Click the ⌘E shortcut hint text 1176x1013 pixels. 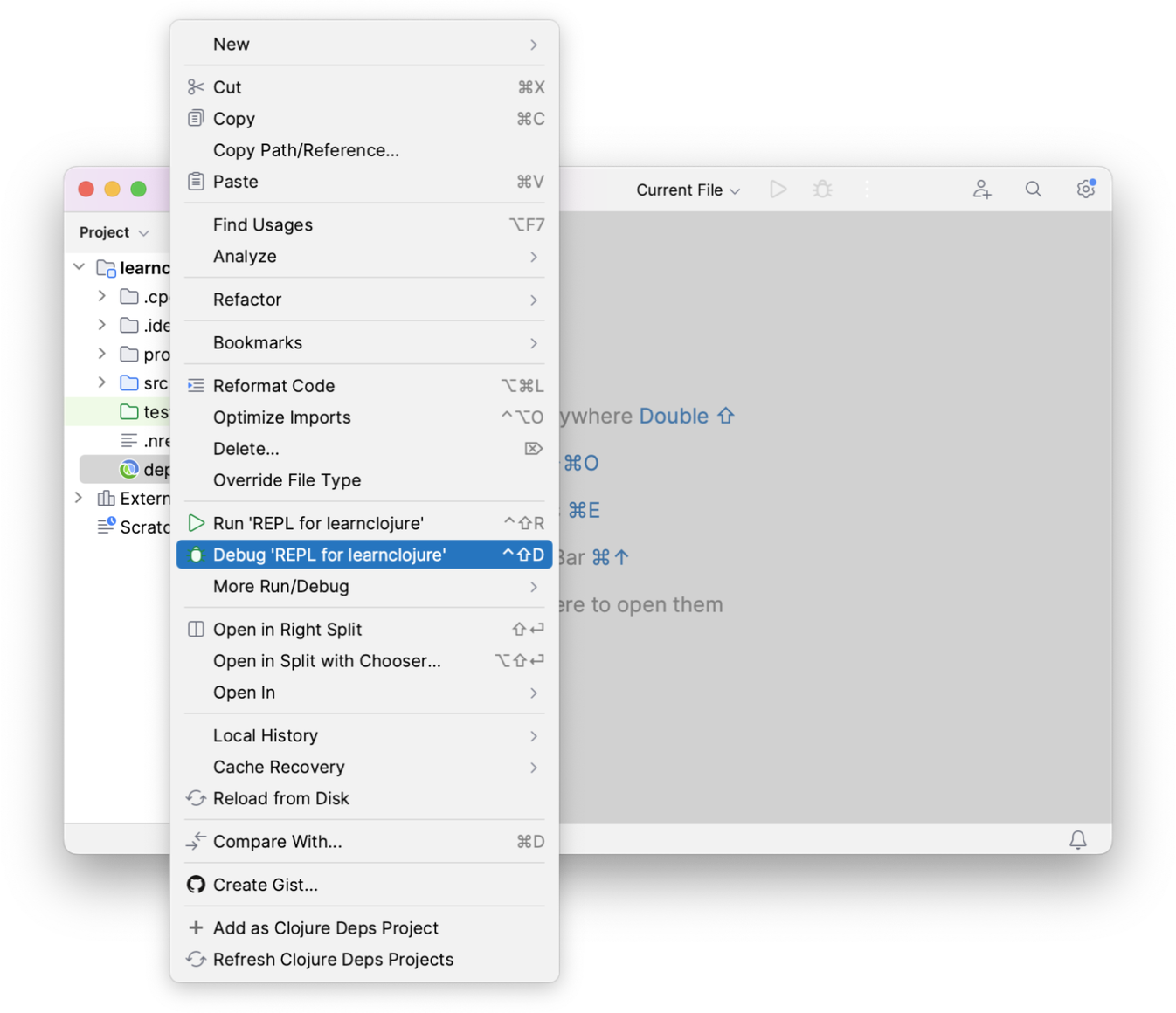pyautogui.click(x=584, y=510)
